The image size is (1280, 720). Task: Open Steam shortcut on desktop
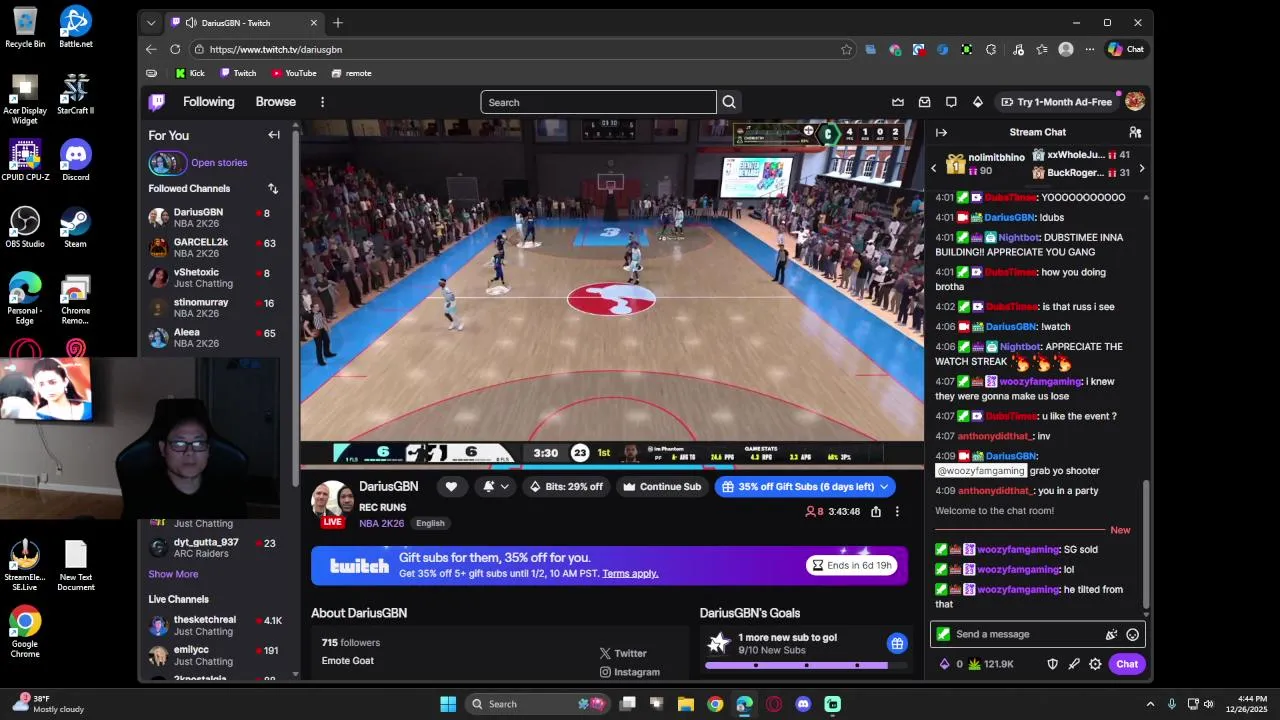(76, 226)
